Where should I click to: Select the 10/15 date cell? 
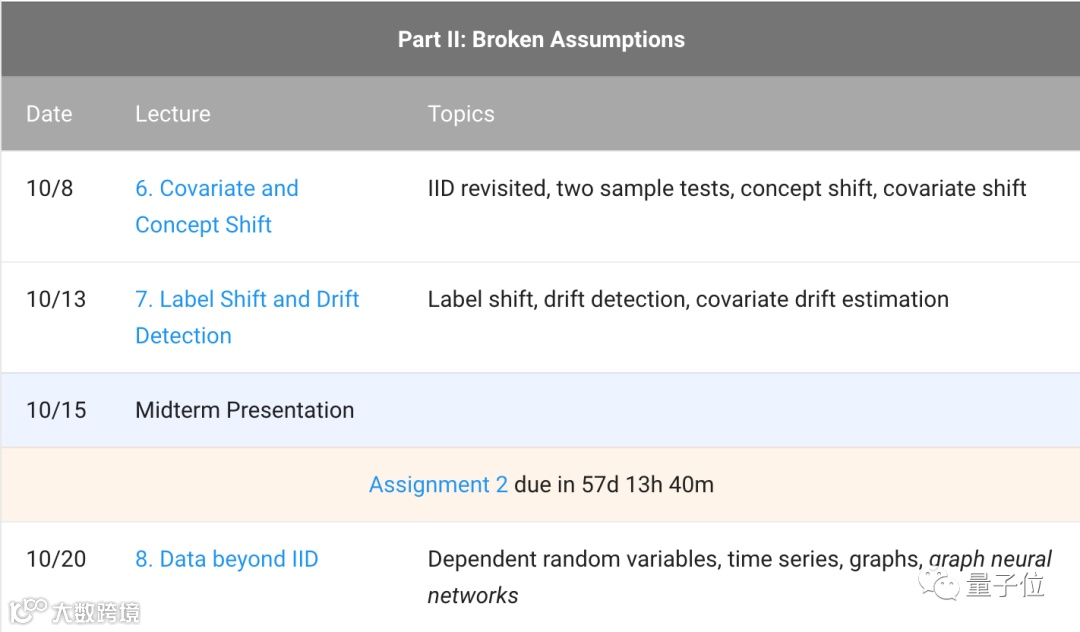(x=56, y=410)
